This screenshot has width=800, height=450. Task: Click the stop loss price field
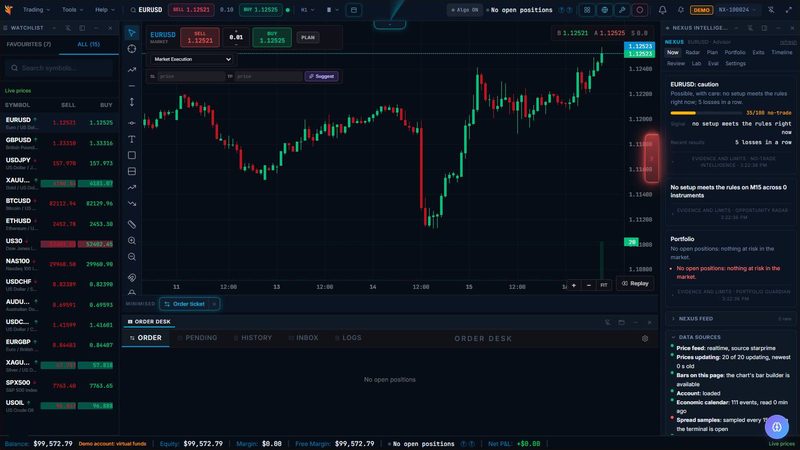point(191,76)
